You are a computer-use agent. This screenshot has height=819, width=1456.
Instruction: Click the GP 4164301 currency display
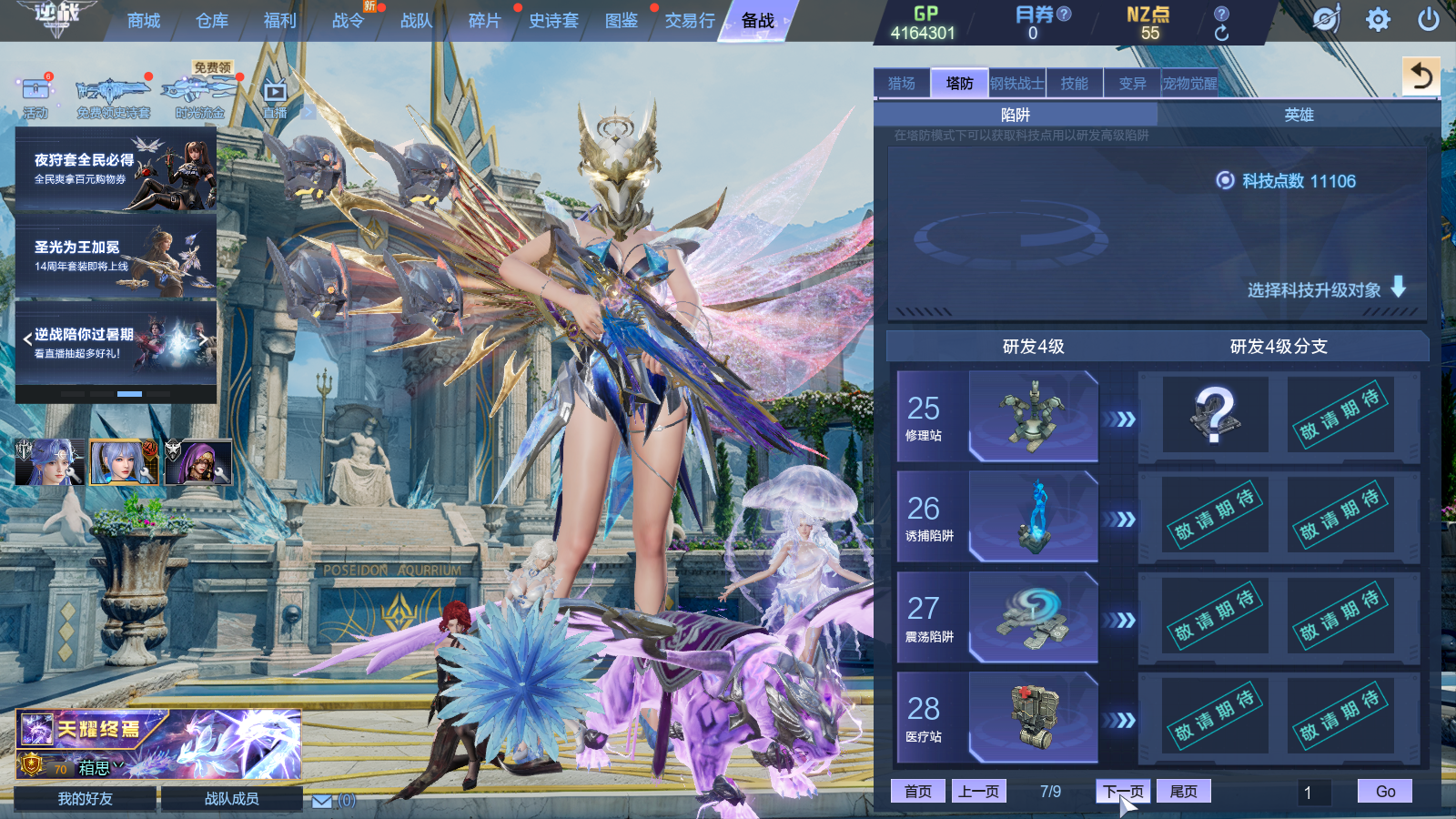tap(923, 23)
